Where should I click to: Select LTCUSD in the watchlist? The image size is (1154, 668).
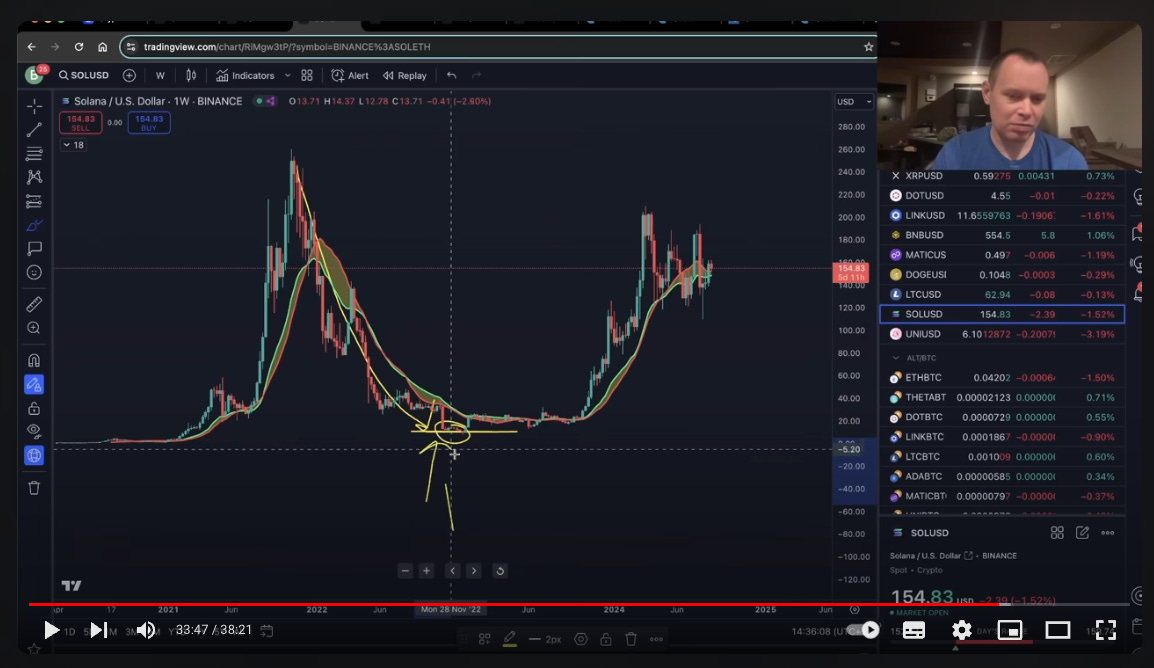[x=1002, y=294]
